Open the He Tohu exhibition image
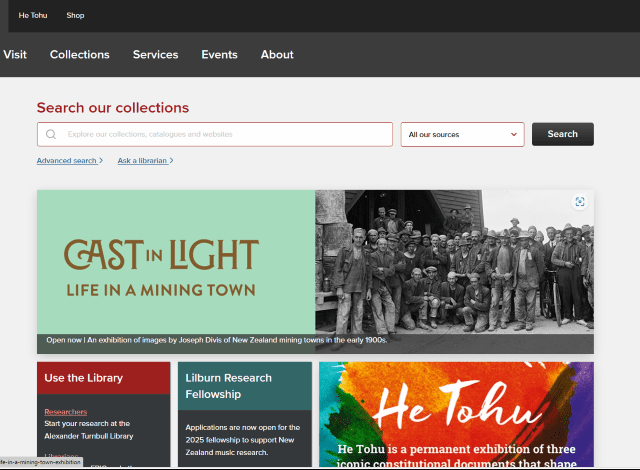The image size is (640, 470). tap(456, 414)
